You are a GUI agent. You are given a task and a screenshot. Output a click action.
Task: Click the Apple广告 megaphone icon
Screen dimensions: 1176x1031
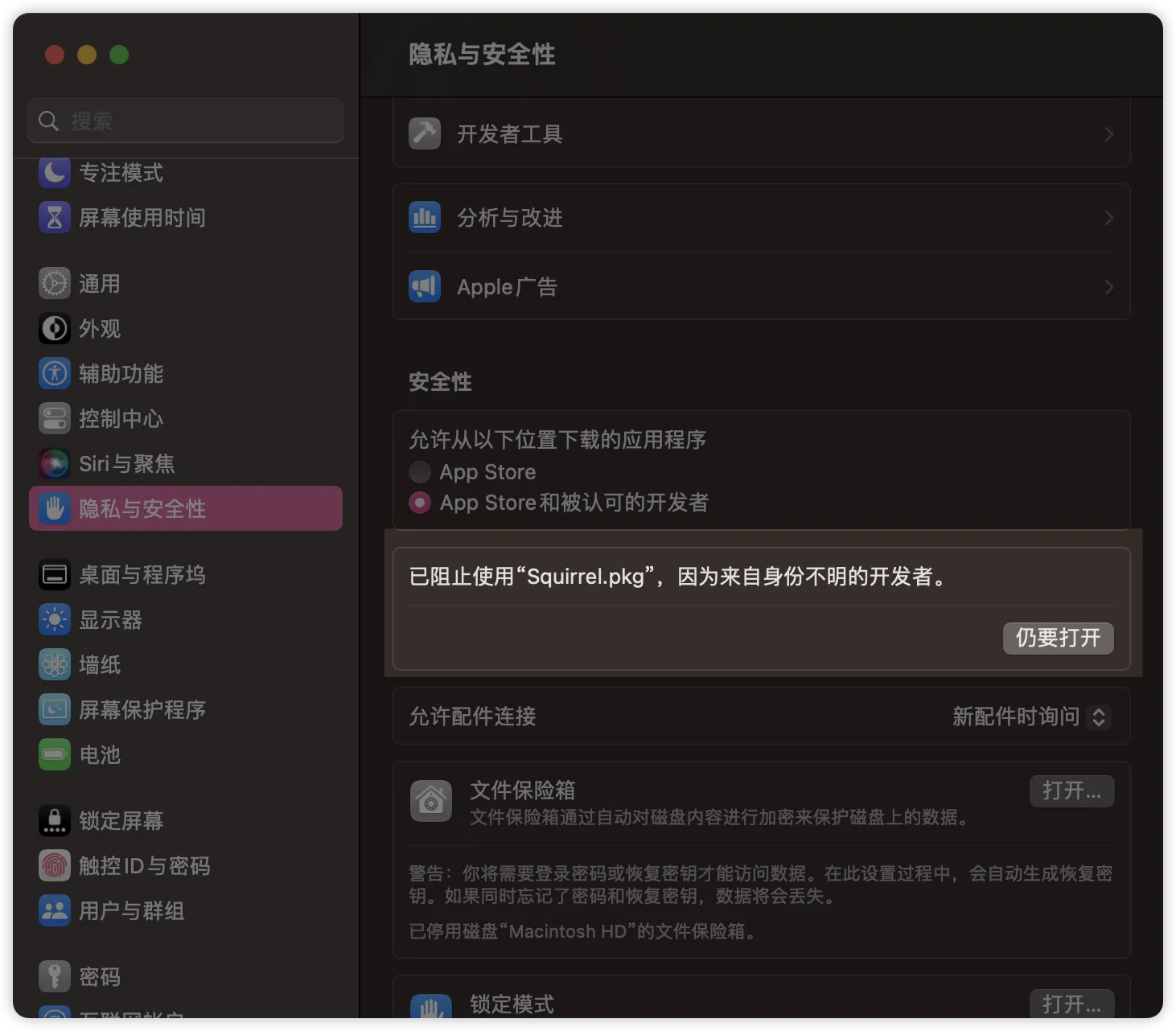[x=425, y=286]
